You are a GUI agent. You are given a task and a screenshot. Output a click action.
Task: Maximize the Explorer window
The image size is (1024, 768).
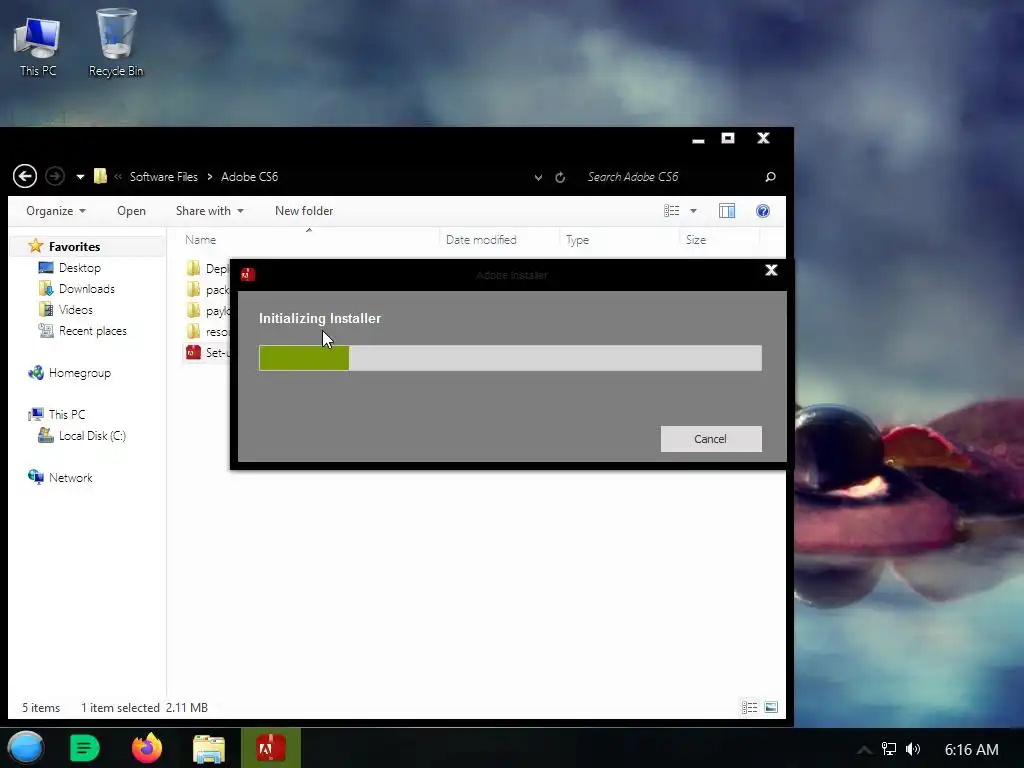728,138
